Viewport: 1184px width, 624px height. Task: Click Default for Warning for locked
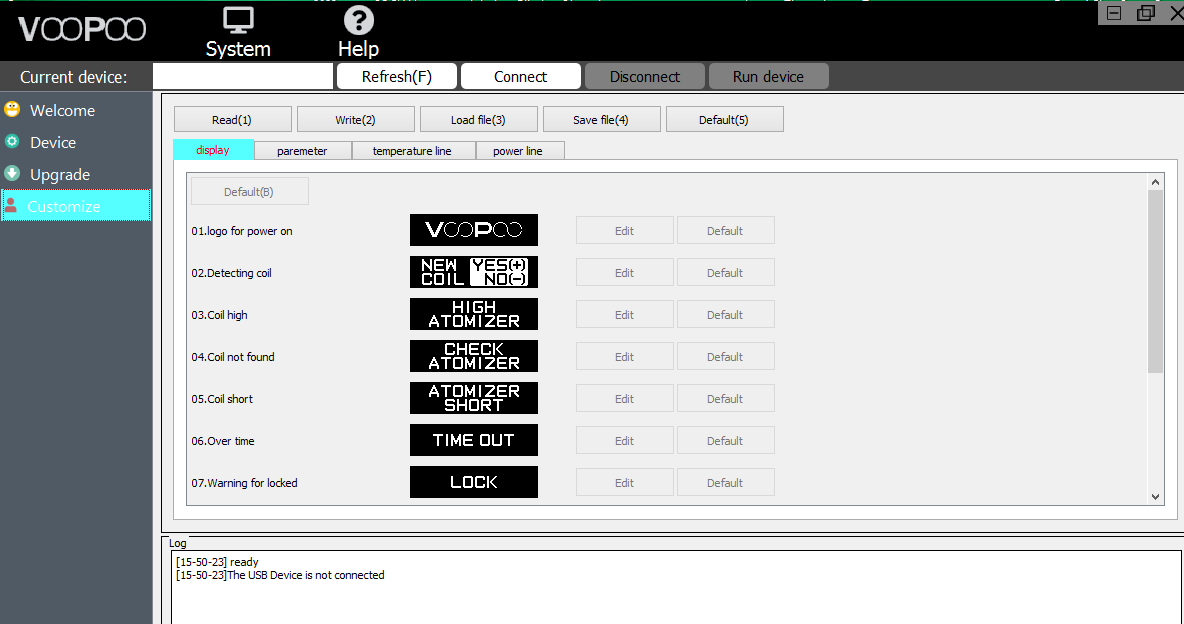pos(725,482)
